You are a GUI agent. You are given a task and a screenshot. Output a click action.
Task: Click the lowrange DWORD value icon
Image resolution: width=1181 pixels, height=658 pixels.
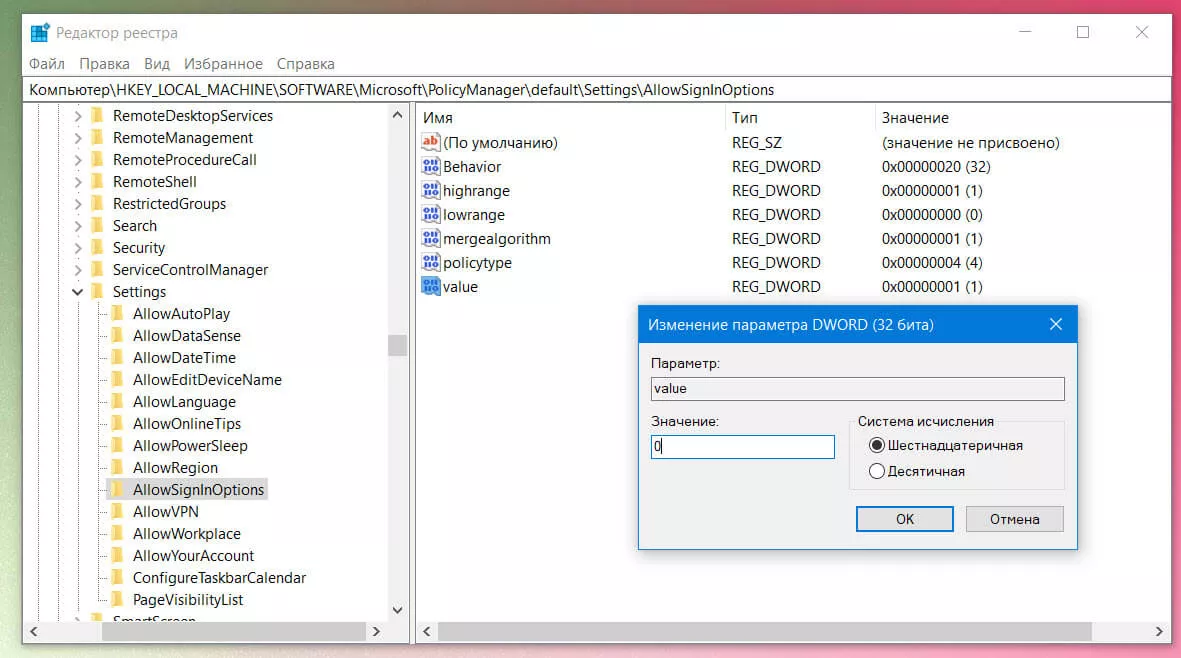[431, 215]
